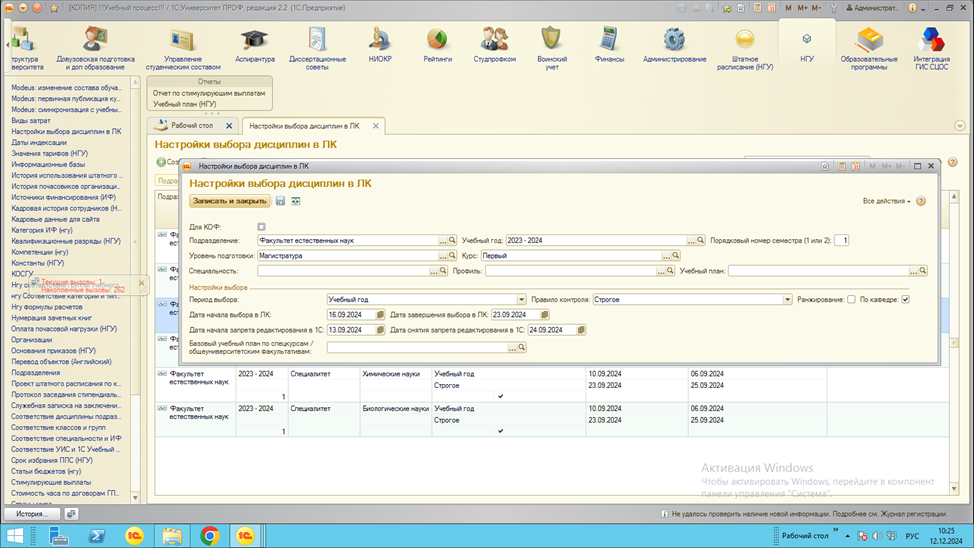Choose Профиль via ellipsis button
Image resolution: width=974 pixels, height=548 pixels.
point(661,271)
